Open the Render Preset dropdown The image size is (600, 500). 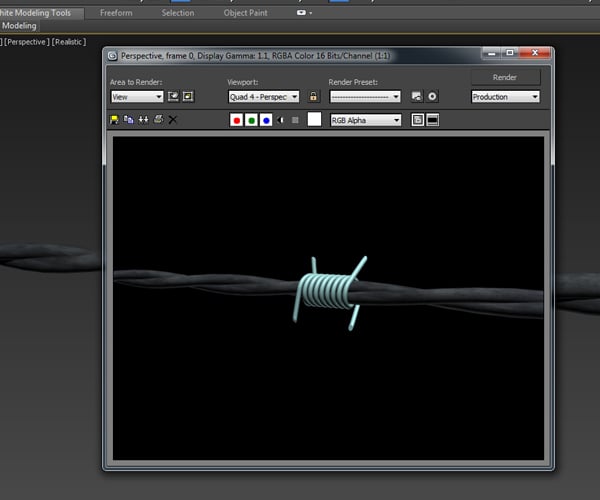pos(365,97)
